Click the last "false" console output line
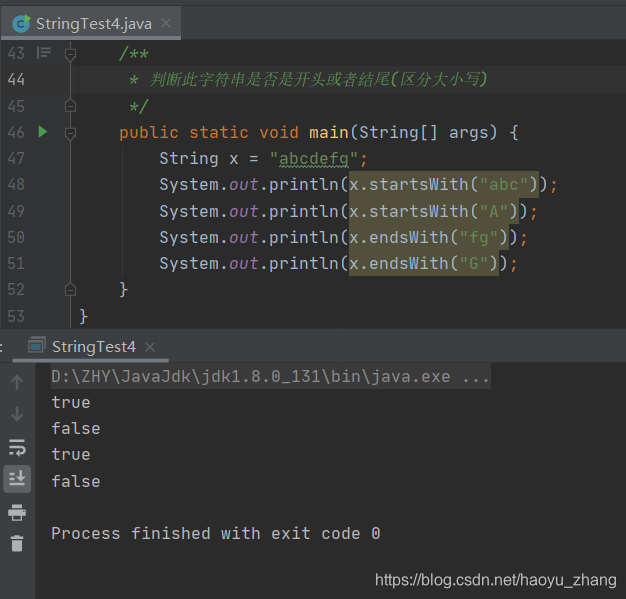This screenshot has width=626, height=599. 75,481
